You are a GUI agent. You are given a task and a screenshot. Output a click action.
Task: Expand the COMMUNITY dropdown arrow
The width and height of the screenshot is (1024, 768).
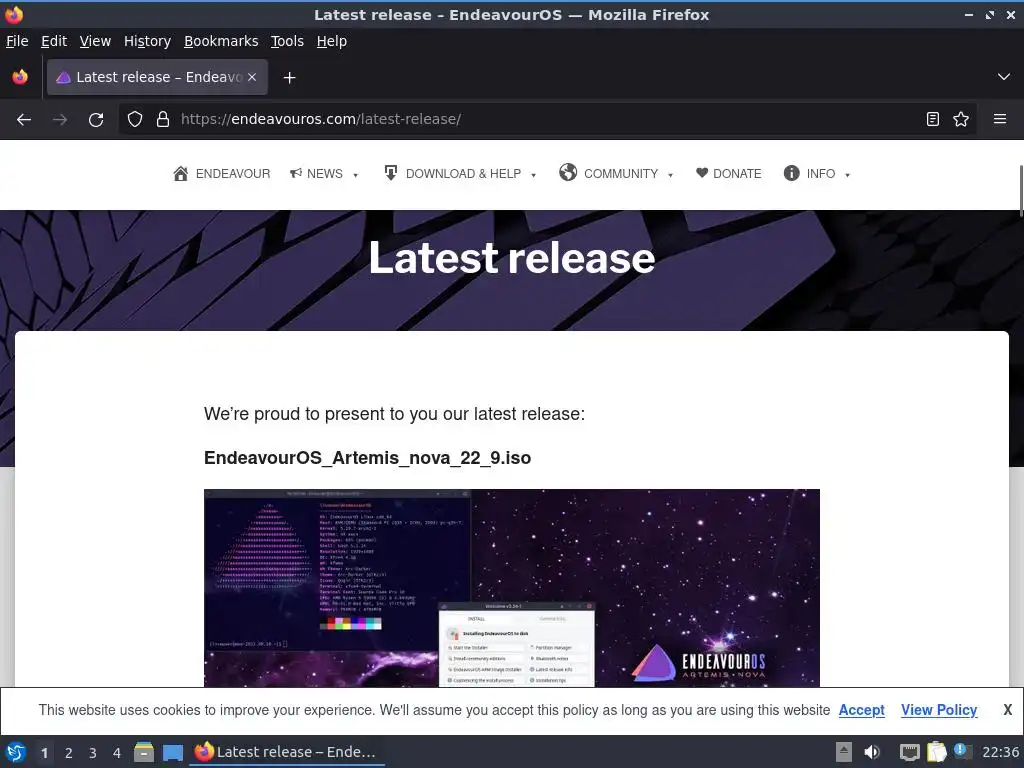[x=670, y=175]
